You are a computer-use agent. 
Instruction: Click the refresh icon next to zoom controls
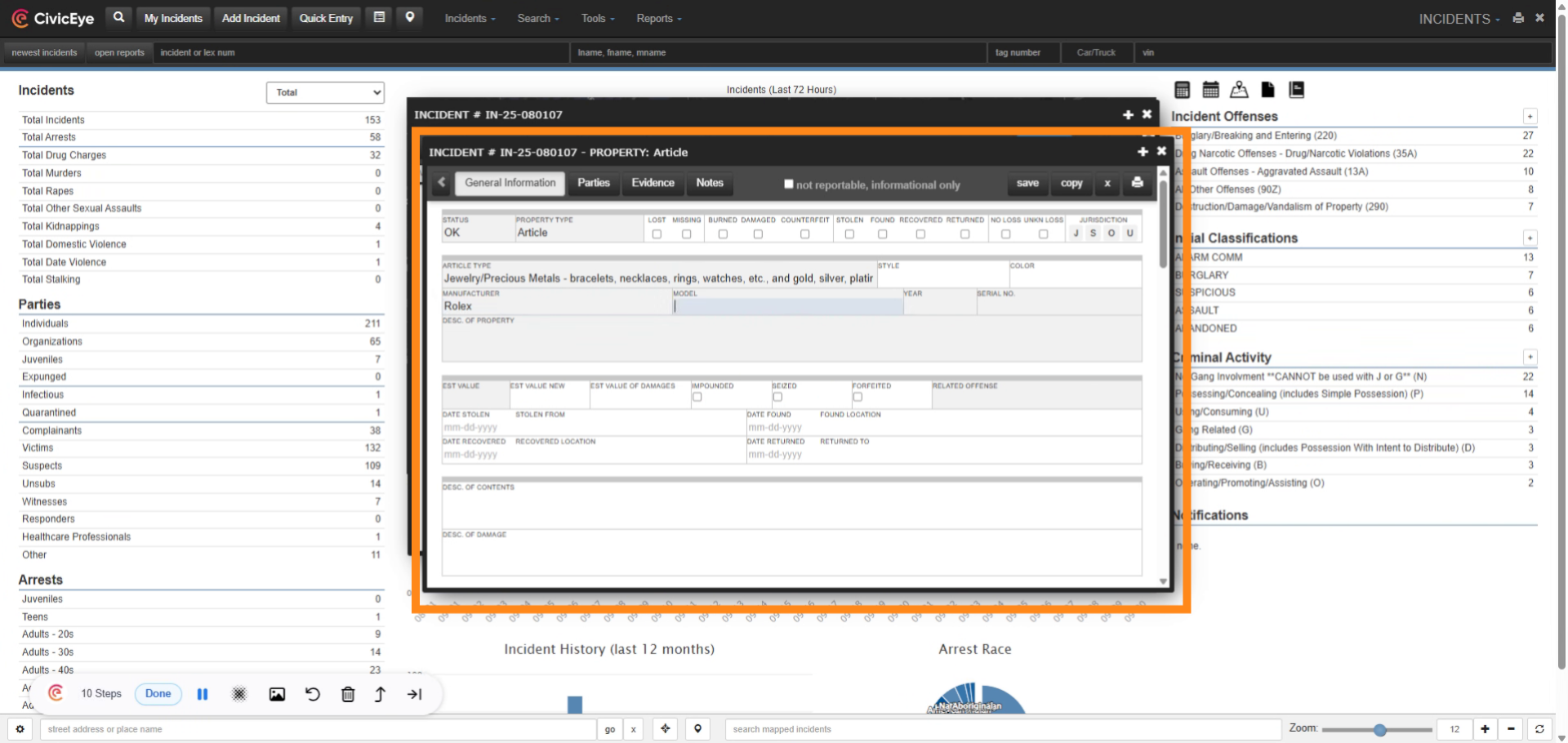[1539, 729]
